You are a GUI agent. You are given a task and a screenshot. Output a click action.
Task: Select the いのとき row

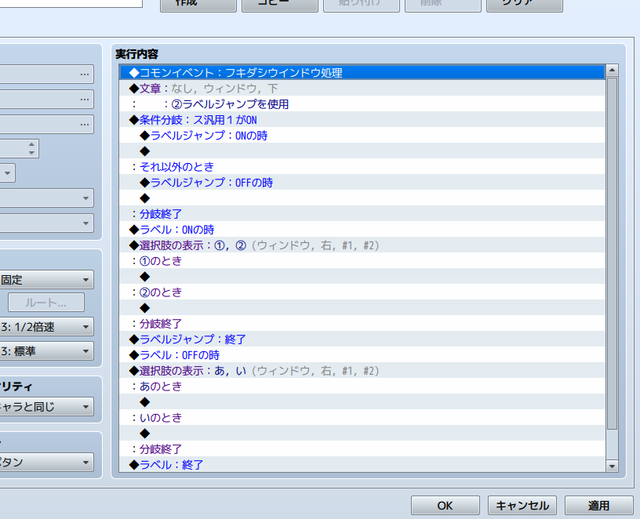[362, 417]
